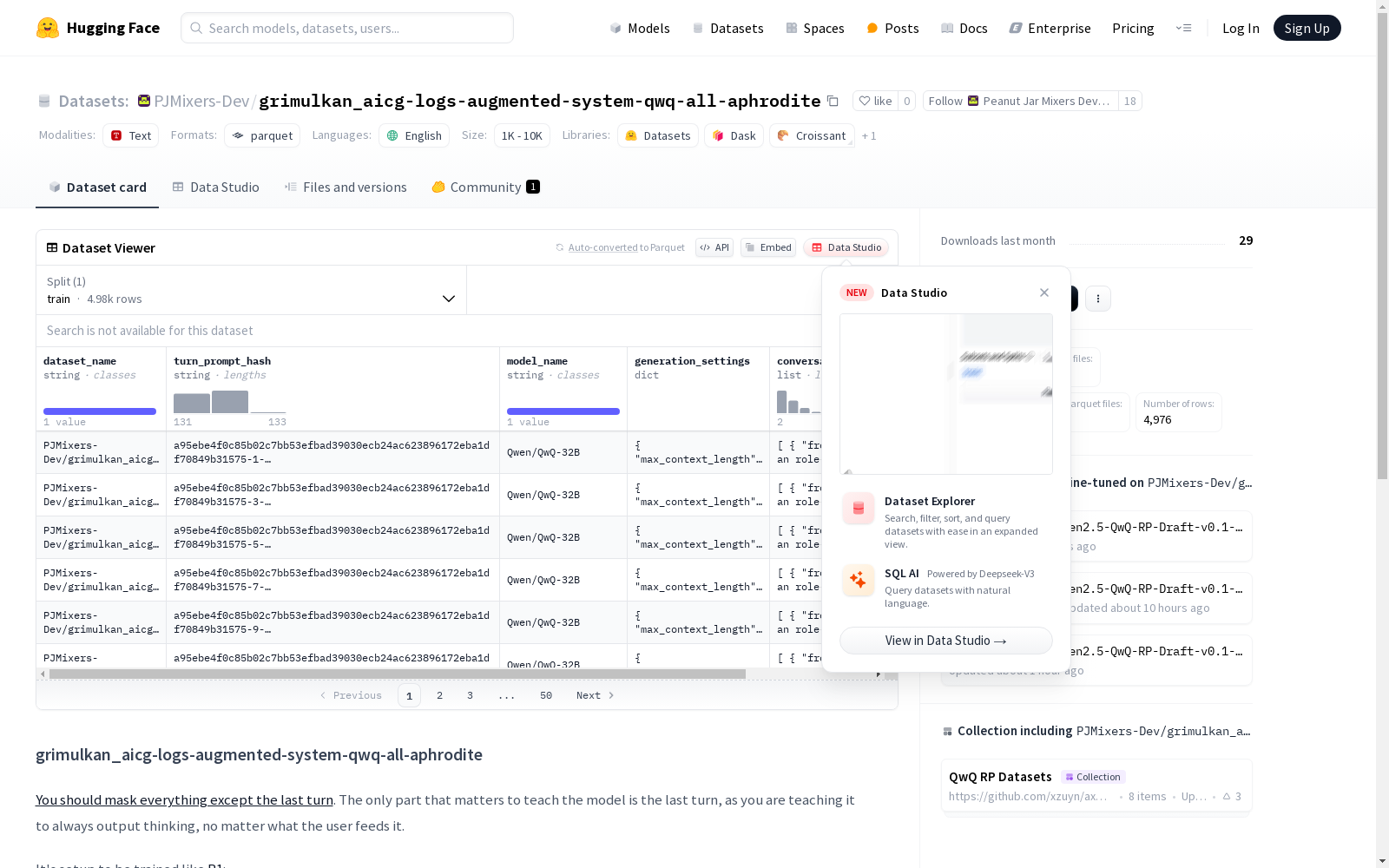
Task: Click the table's horizontal scrollbar
Action: coord(398,674)
